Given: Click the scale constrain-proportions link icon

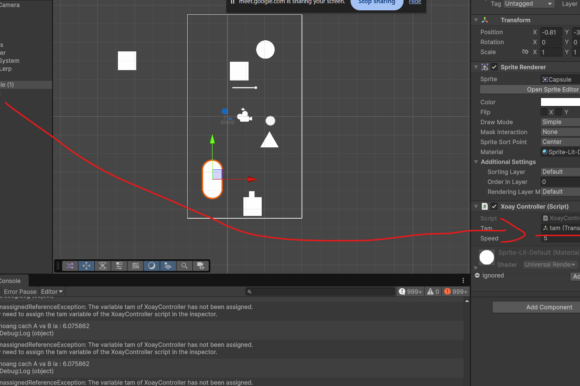Looking at the screenshot, I should pos(525,52).
